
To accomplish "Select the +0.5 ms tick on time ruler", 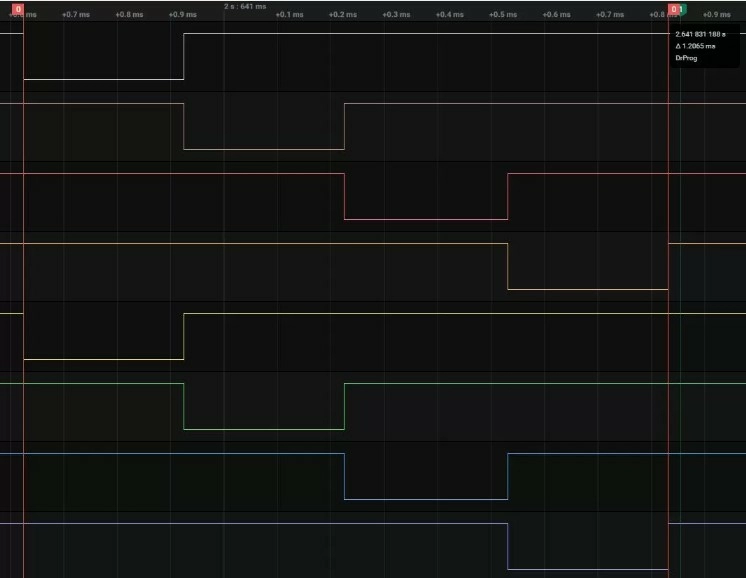I will (504, 15).
